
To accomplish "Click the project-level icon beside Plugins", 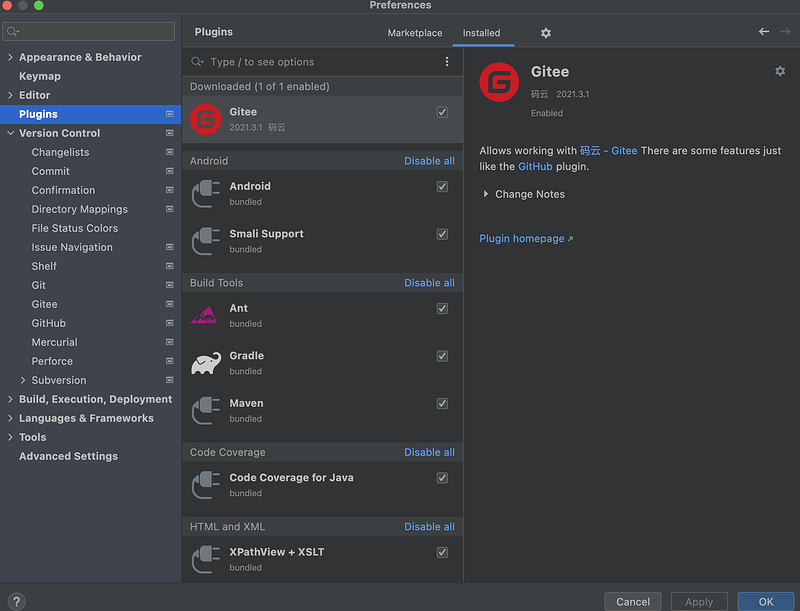I will [x=170, y=114].
